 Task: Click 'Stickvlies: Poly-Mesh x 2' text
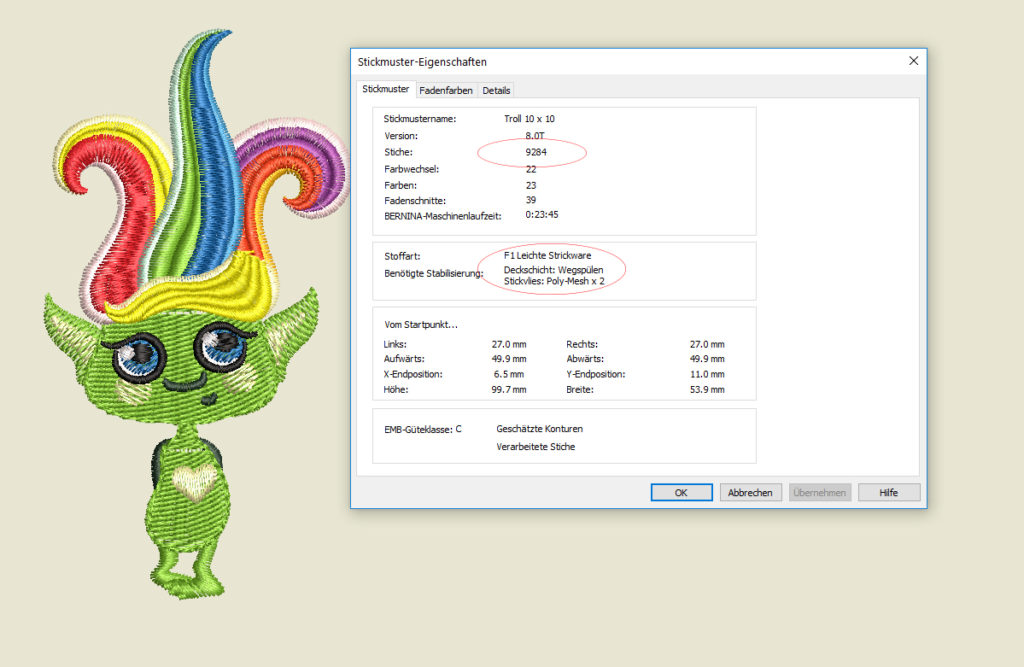(x=554, y=281)
